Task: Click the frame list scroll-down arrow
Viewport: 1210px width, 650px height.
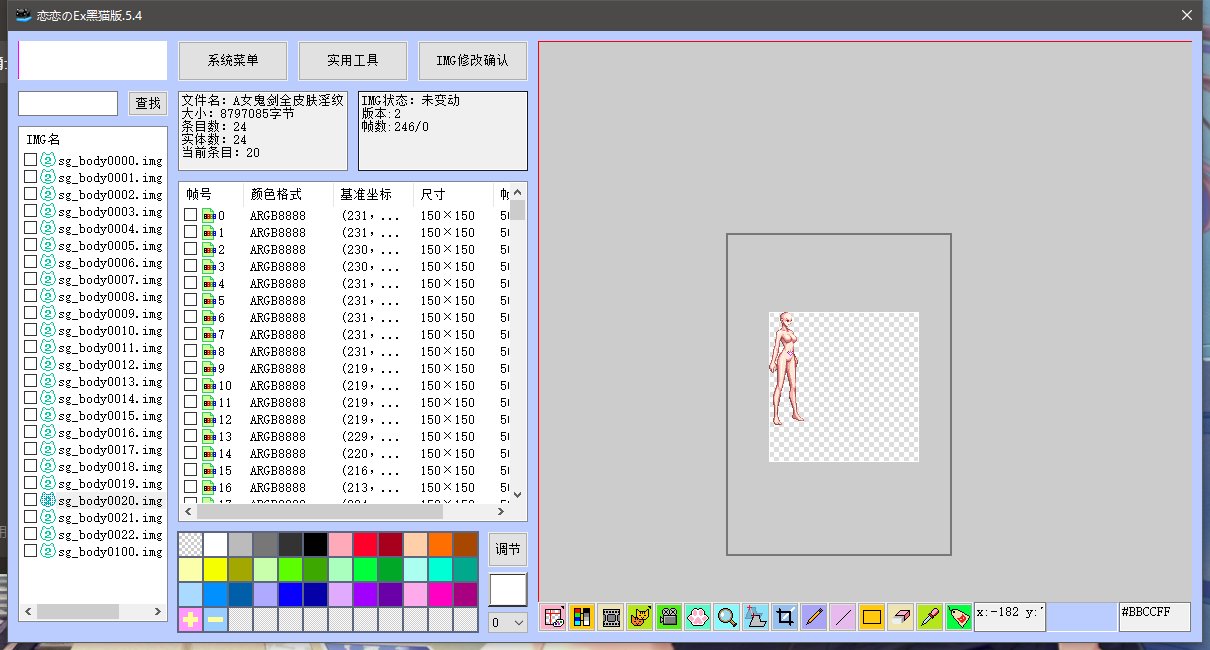Action: point(517,494)
